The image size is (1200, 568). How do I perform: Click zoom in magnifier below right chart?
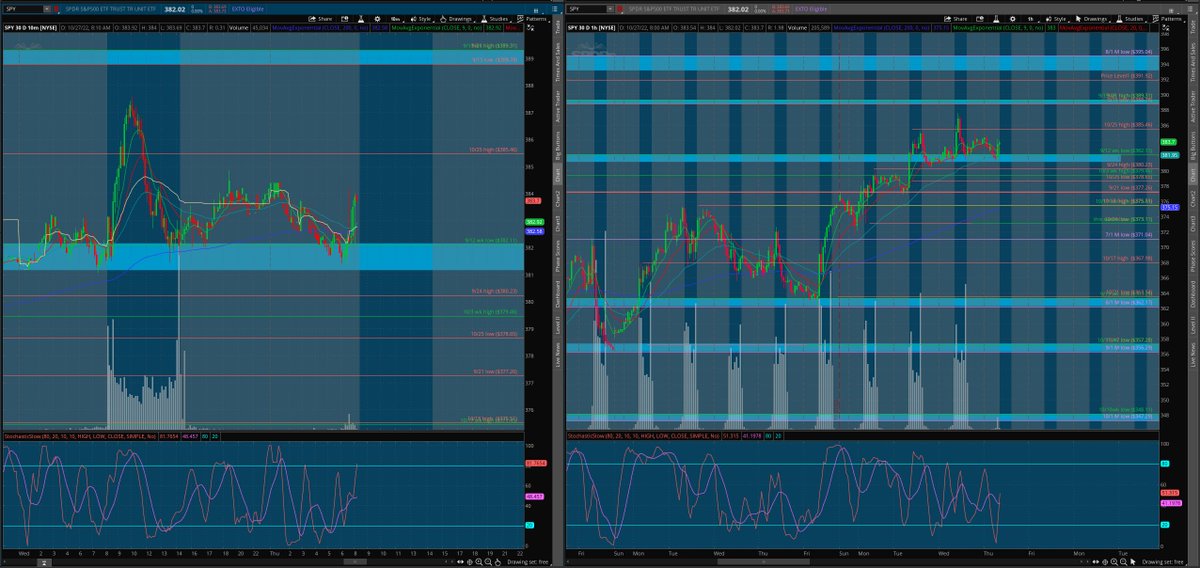point(1114,562)
